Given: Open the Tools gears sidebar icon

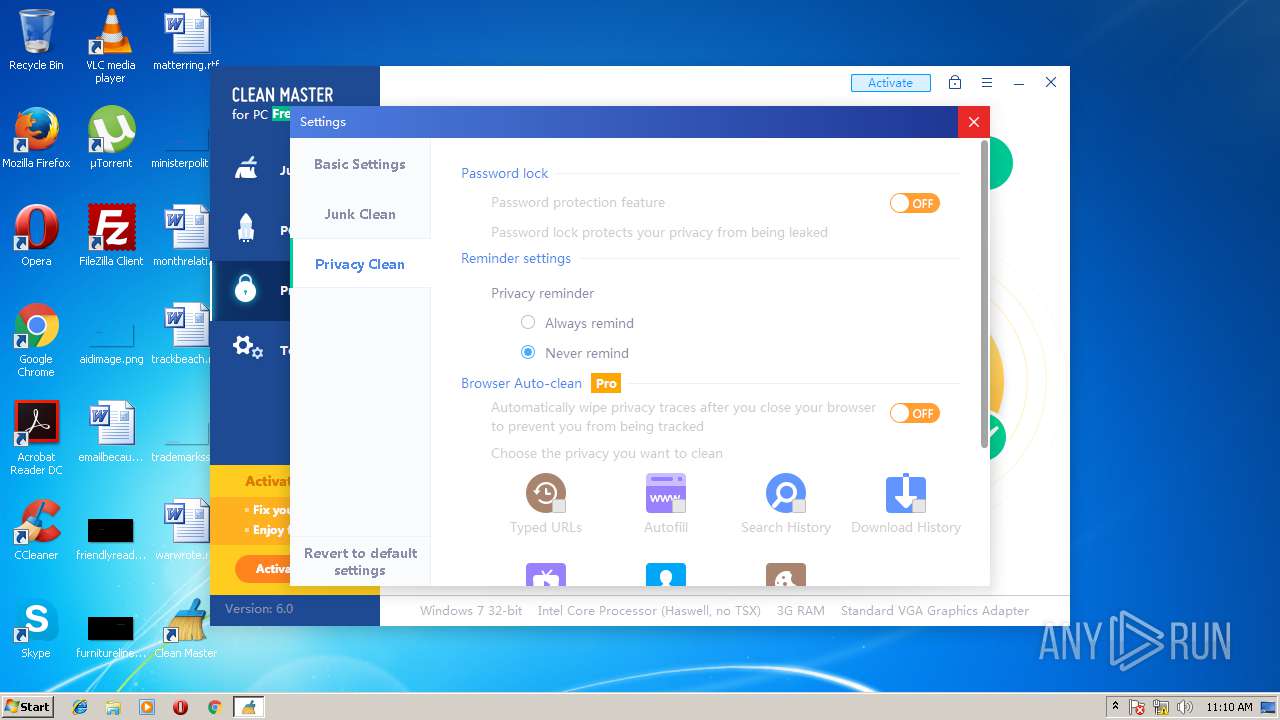Looking at the screenshot, I should [x=247, y=348].
